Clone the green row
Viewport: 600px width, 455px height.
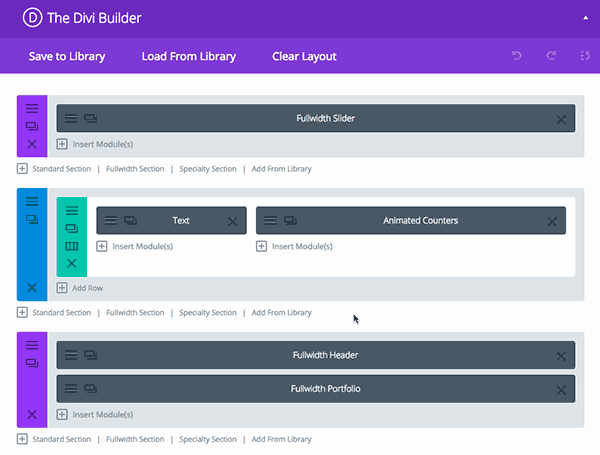pyautogui.click(x=72, y=228)
